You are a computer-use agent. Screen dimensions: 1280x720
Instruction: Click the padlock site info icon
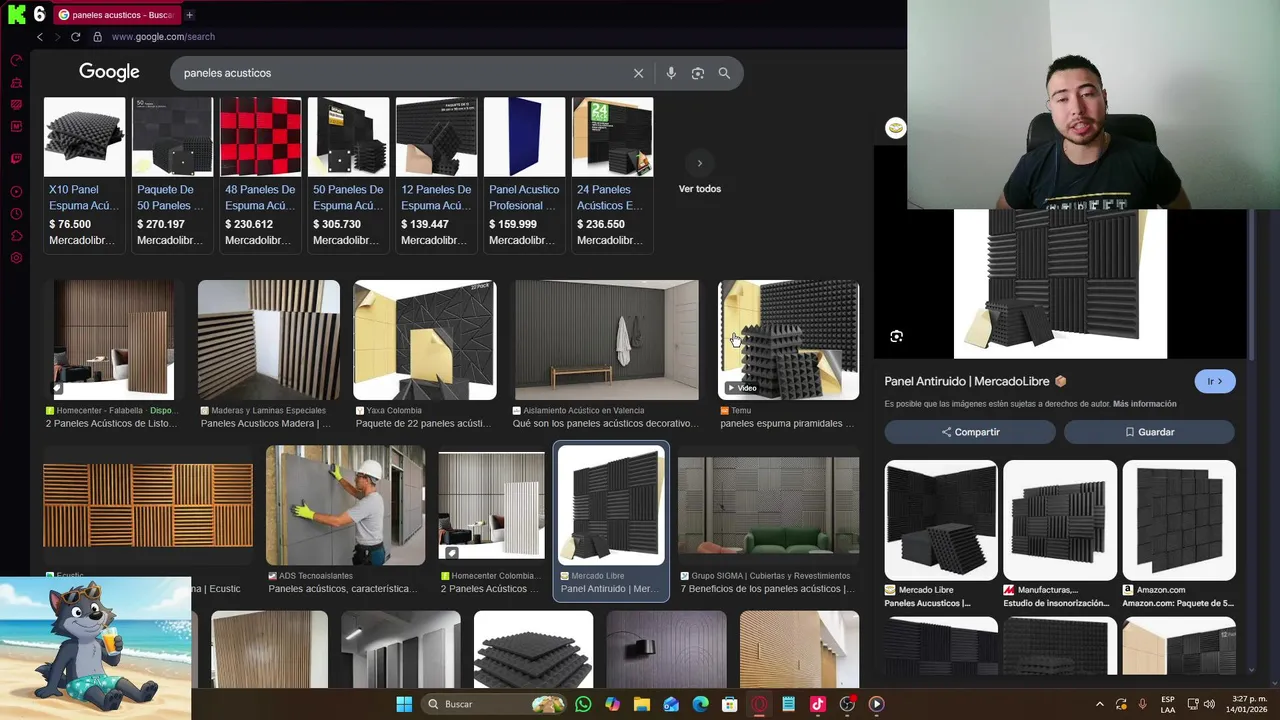point(97,37)
